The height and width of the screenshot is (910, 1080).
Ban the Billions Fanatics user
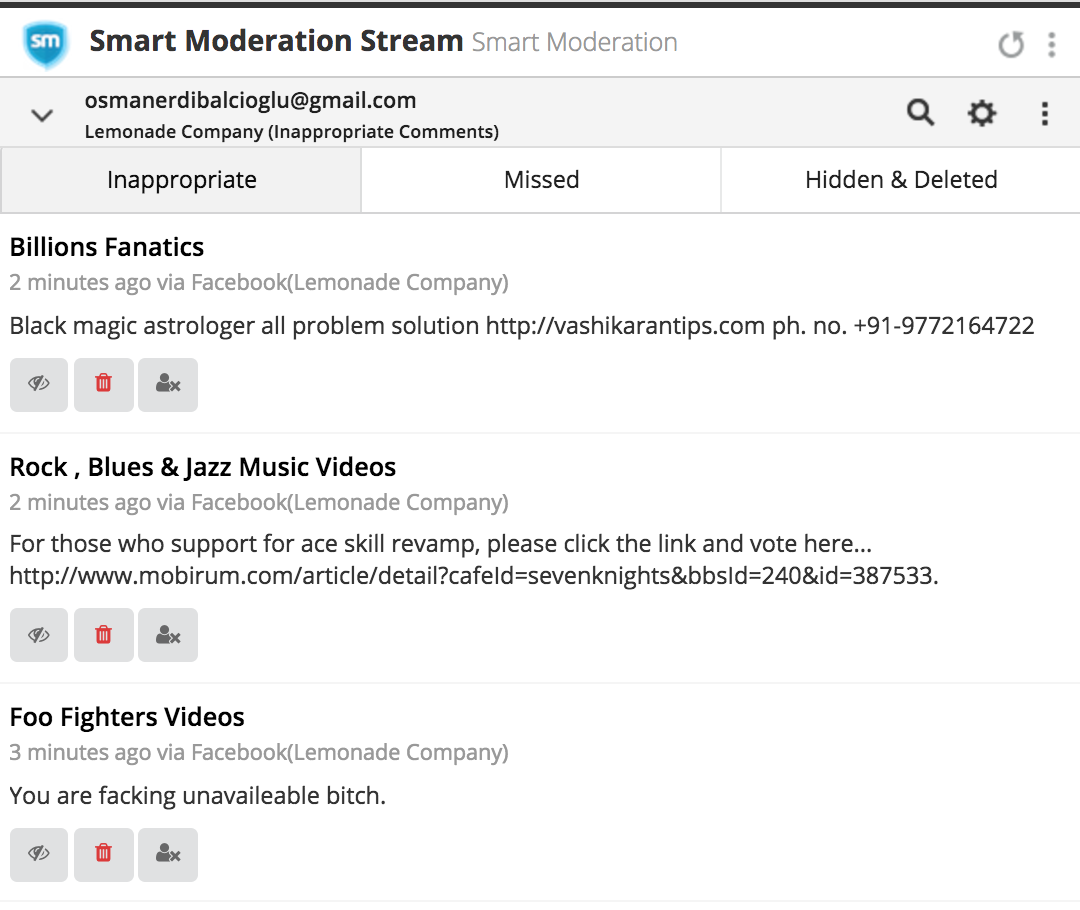click(168, 384)
